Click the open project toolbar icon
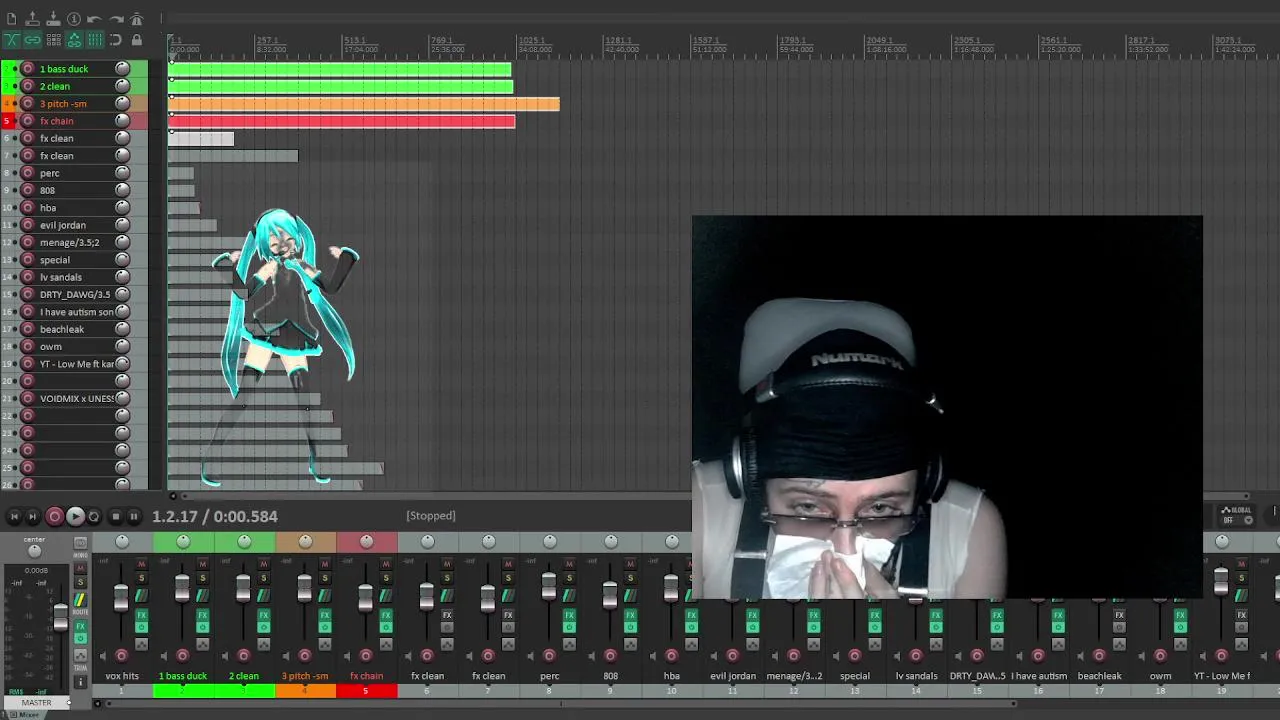1280x720 pixels. pos(32,19)
